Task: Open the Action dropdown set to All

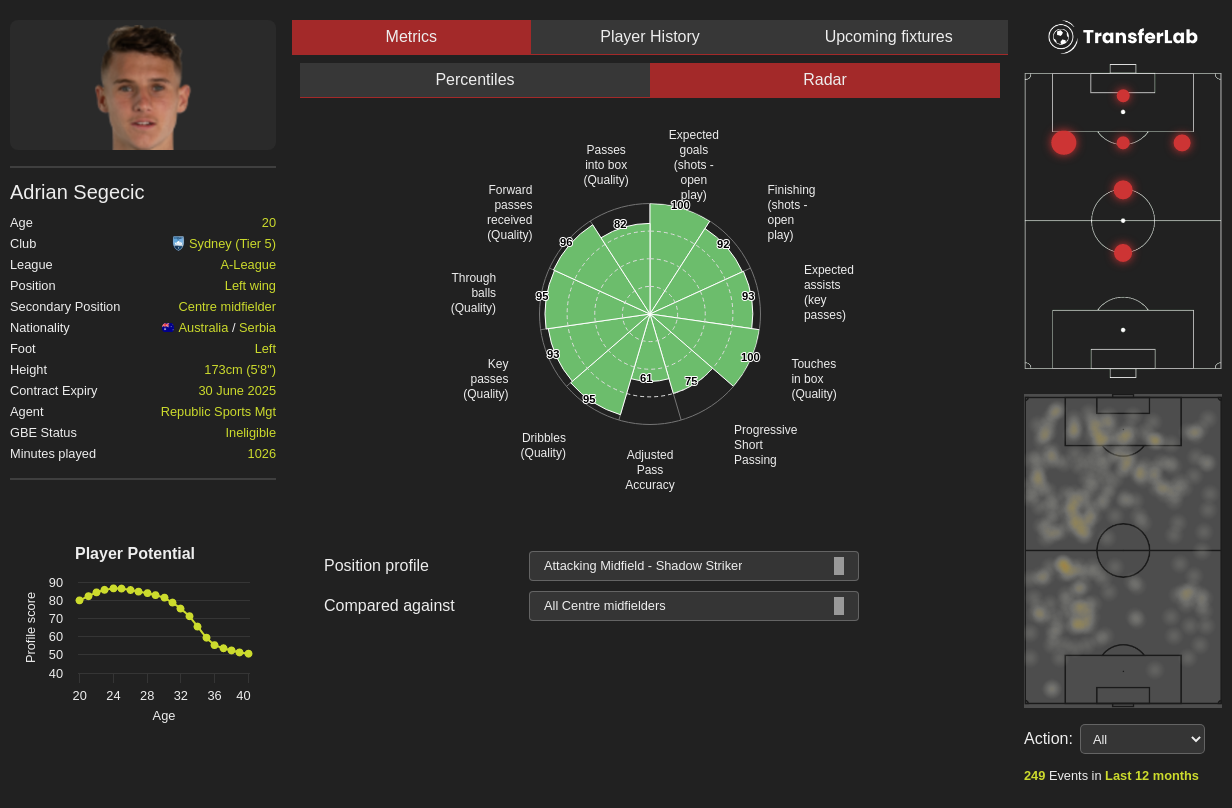Action: [x=1142, y=739]
